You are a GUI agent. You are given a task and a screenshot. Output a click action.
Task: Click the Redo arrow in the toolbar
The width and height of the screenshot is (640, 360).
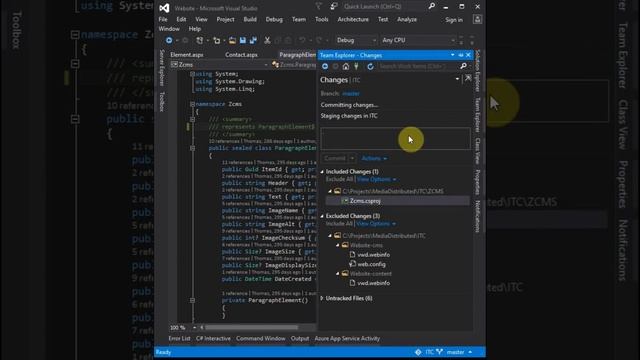pos(319,40)
